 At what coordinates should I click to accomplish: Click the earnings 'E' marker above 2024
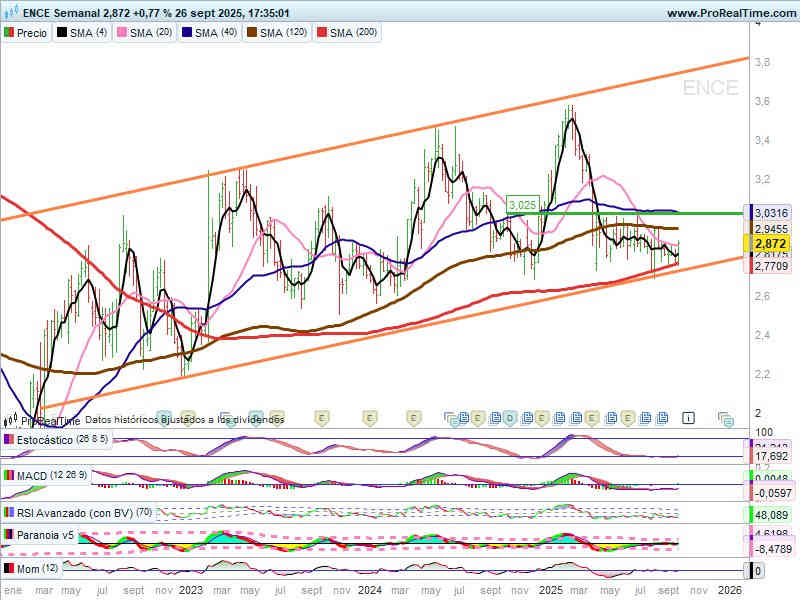click(370, 419)
